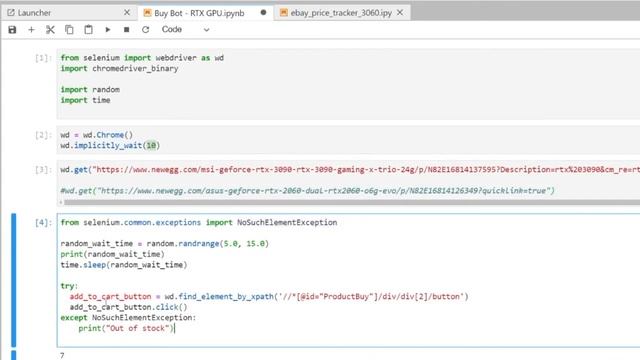The height and width of the screenshot is (360, 640).
Task: Click horizontal scrollbar in cell 3
Action: click(351, 202)
